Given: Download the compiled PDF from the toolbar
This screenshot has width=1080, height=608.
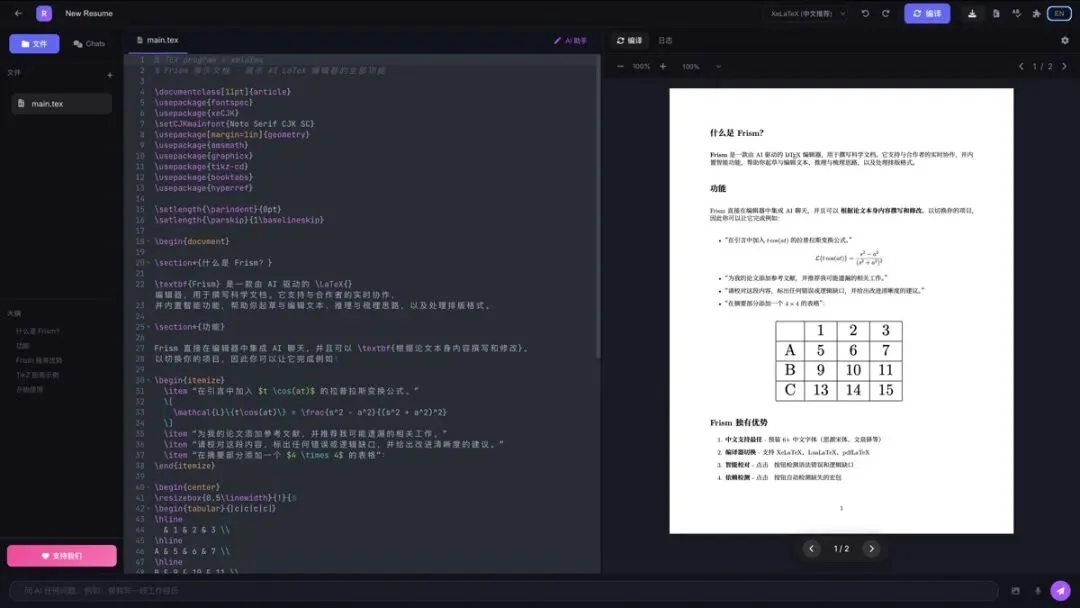Looking at the screenshot, I should point(972,13).
